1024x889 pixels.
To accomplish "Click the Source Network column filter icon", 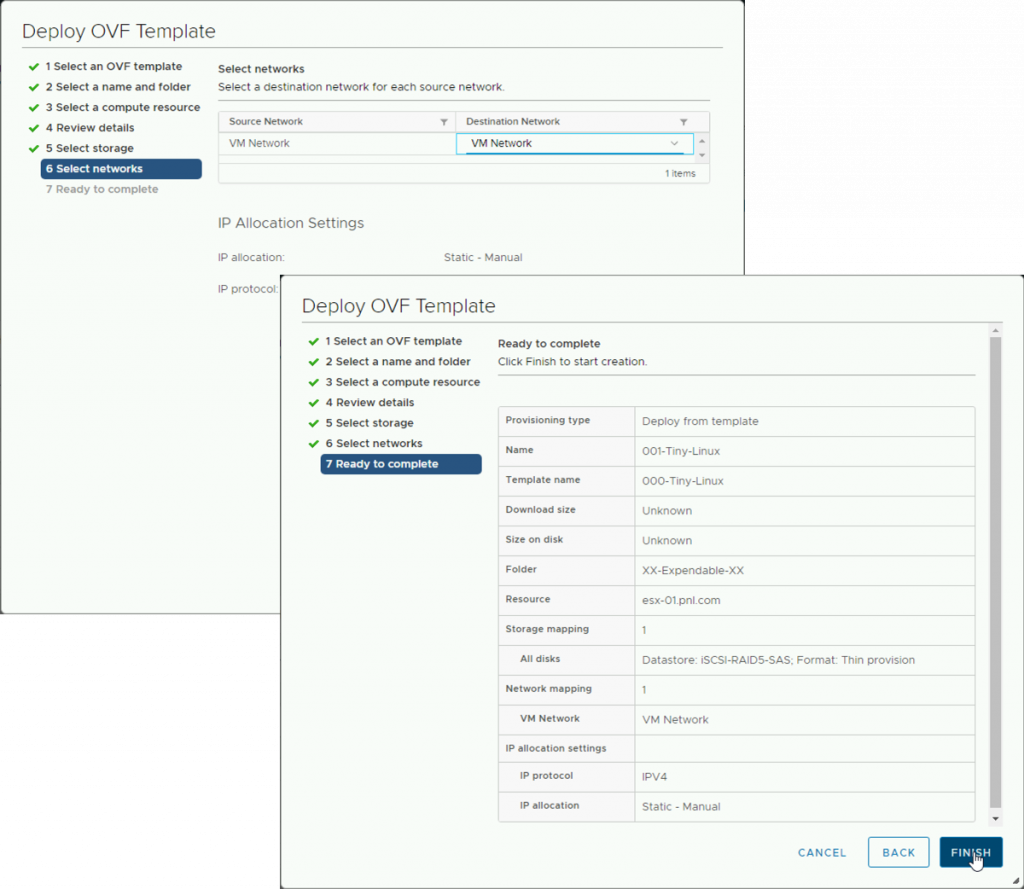I will click(x=444, y=122).
